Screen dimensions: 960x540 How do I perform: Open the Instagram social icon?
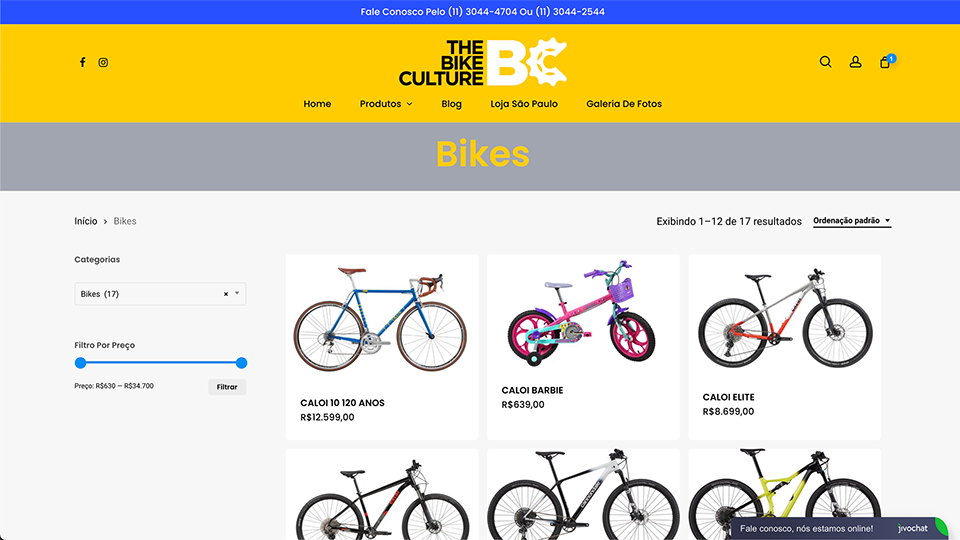coord(103,62)
